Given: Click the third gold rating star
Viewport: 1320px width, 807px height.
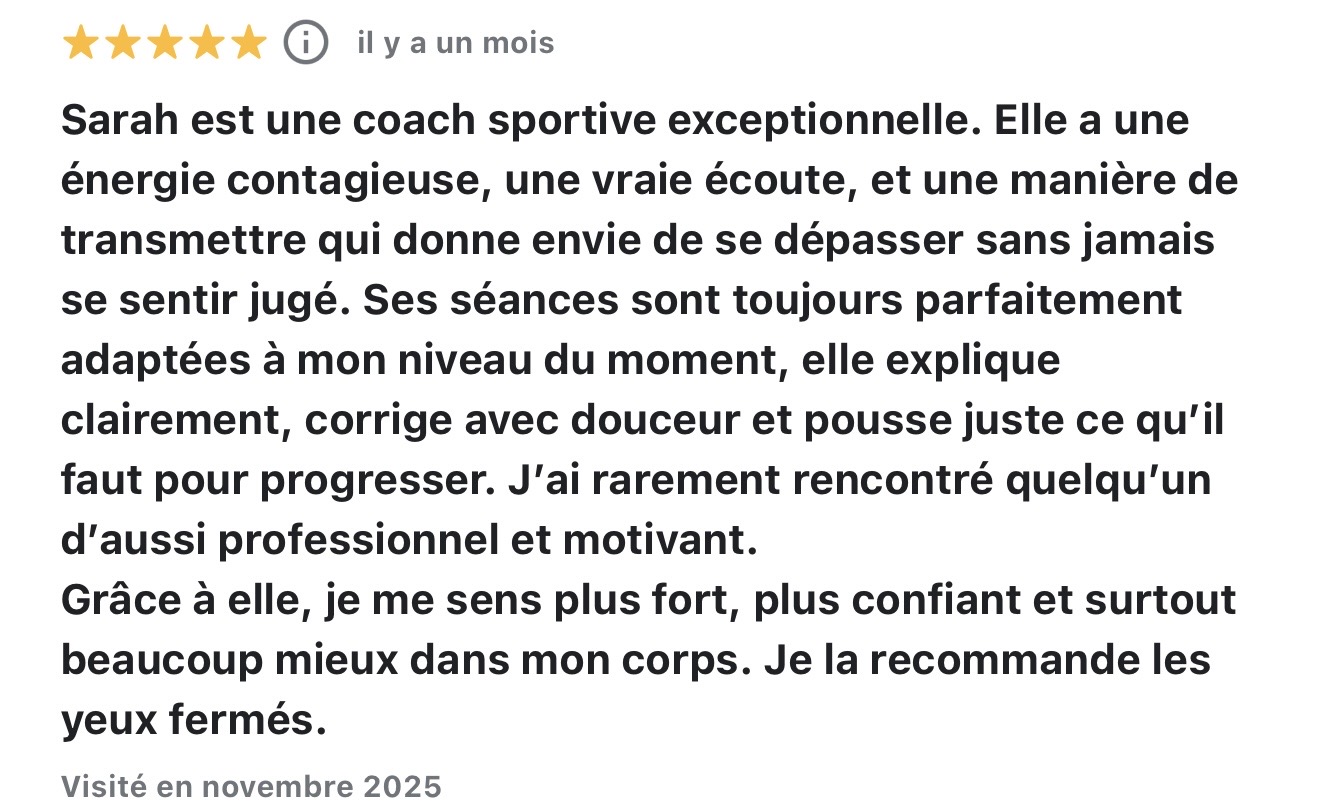Looking at the screenshot, I should [x=164, y=44].
